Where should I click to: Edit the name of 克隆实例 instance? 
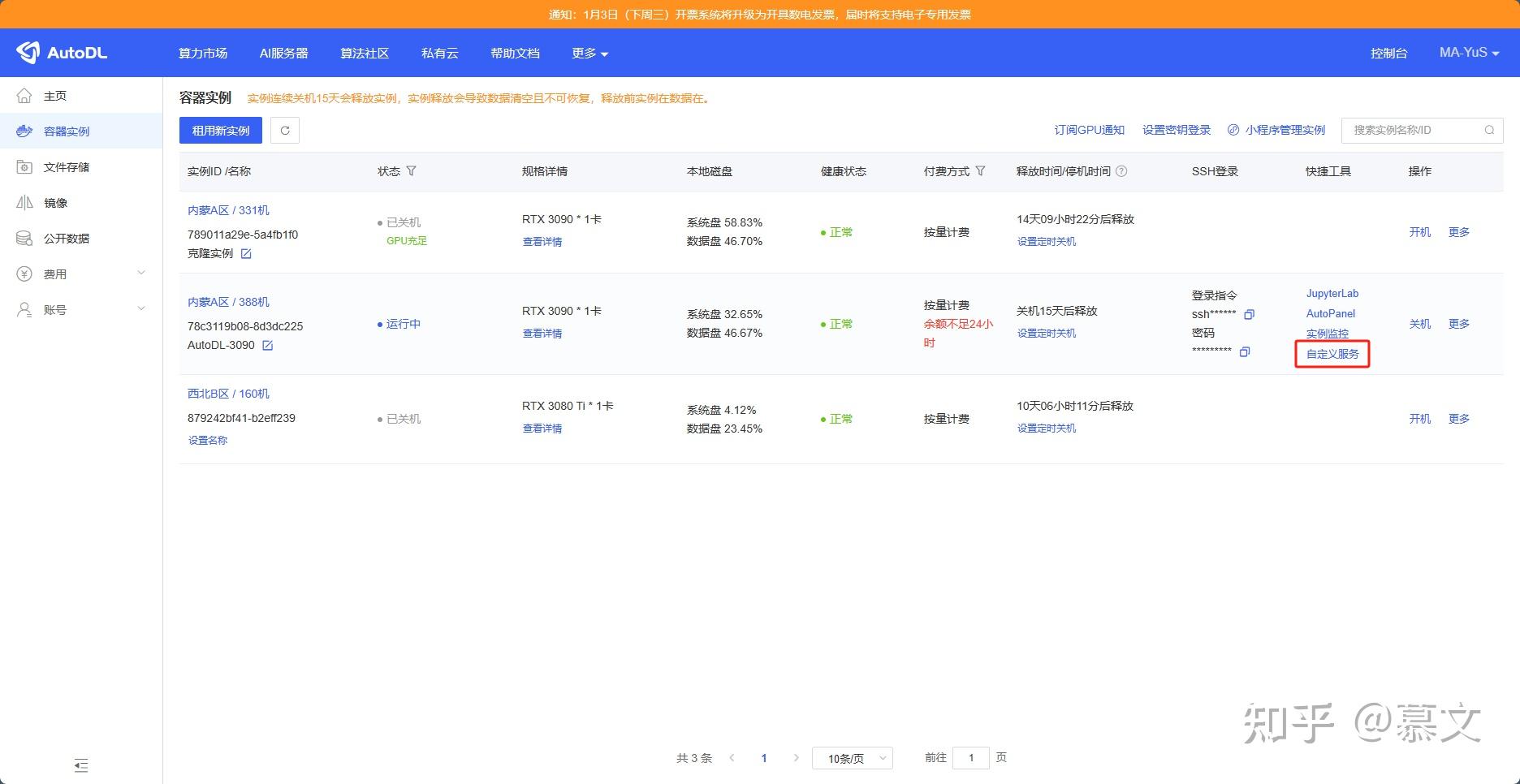[246, 253]
